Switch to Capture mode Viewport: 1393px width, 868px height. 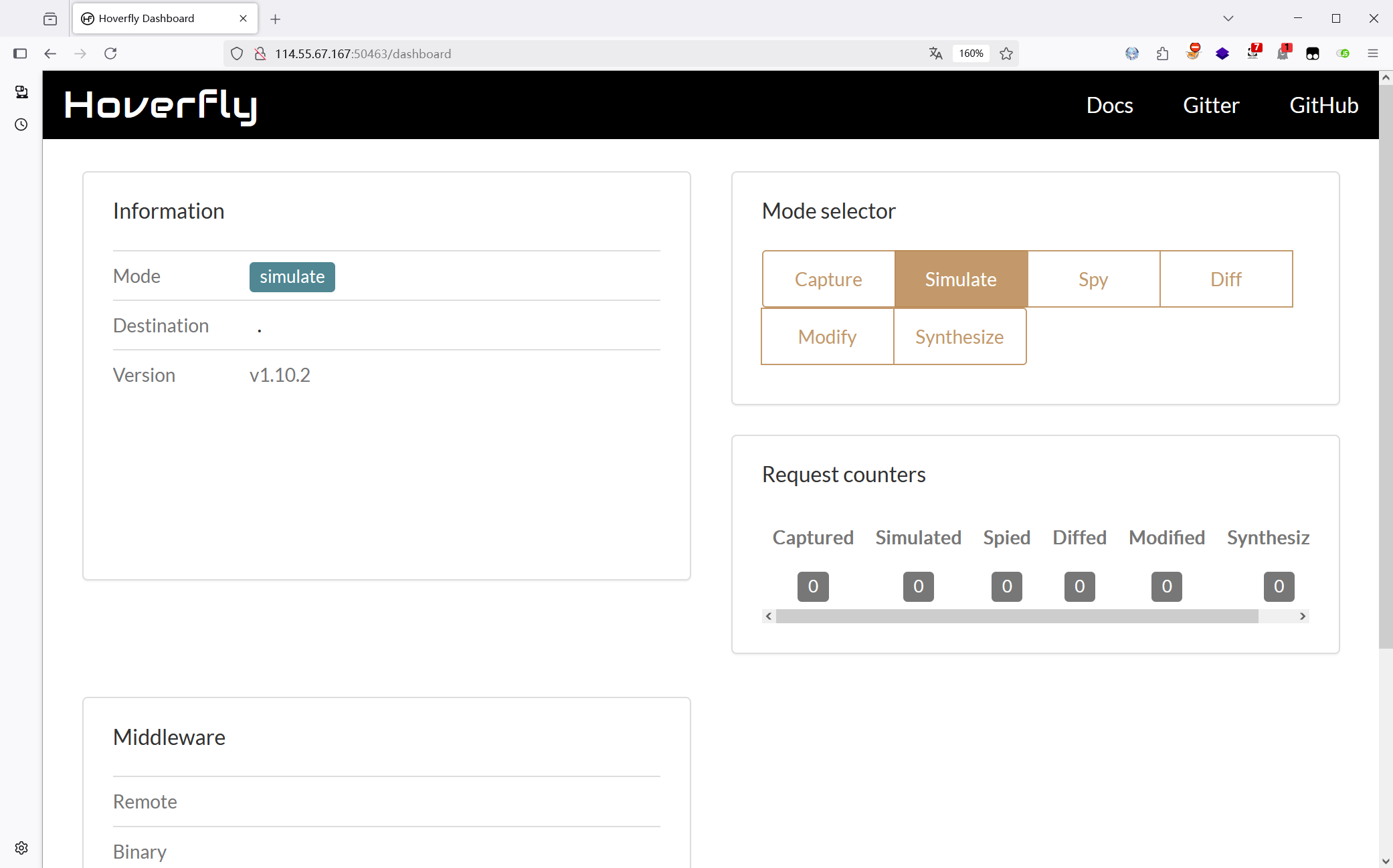click(828, 279)
